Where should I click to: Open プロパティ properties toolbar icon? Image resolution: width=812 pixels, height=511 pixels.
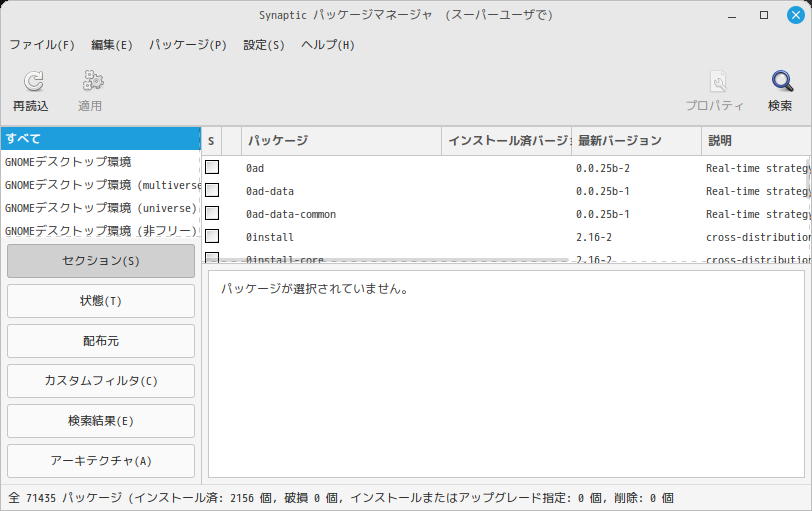pyautogui.click(x=718, y=81)
